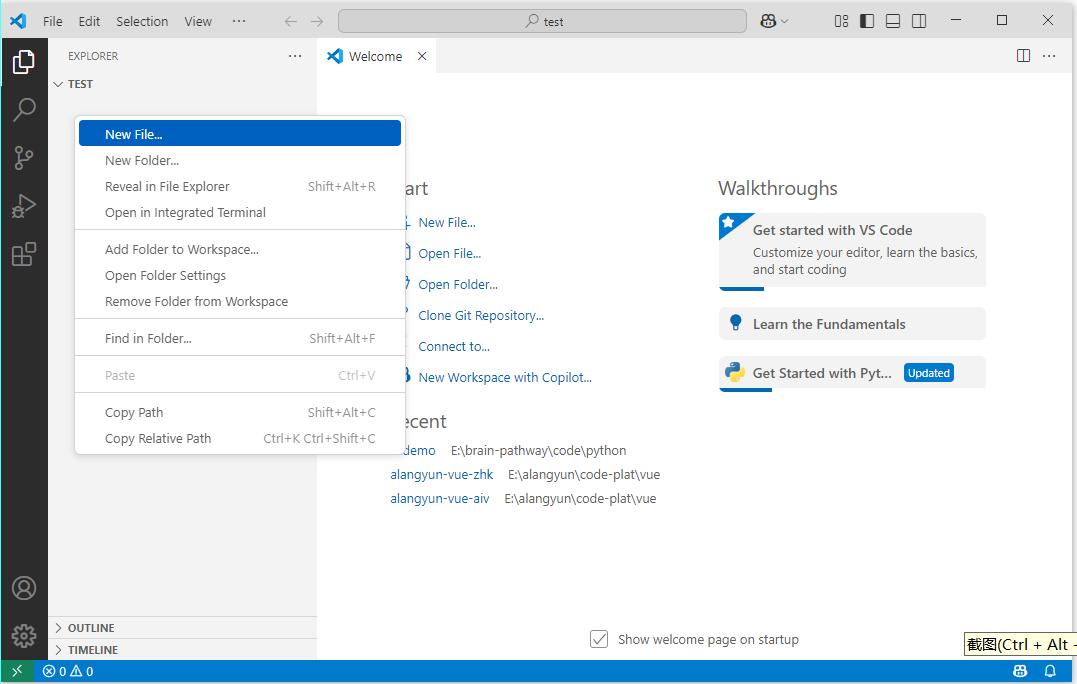
Task: Open the Edit menu
Action: click(x=89, y=21)
